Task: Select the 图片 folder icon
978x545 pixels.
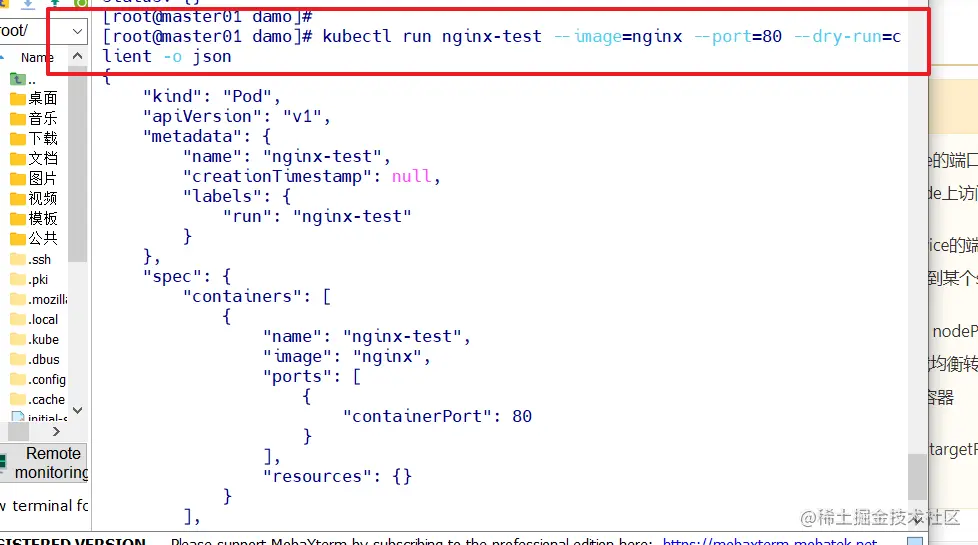Action: pyautogui.click(x=17, y=179)
